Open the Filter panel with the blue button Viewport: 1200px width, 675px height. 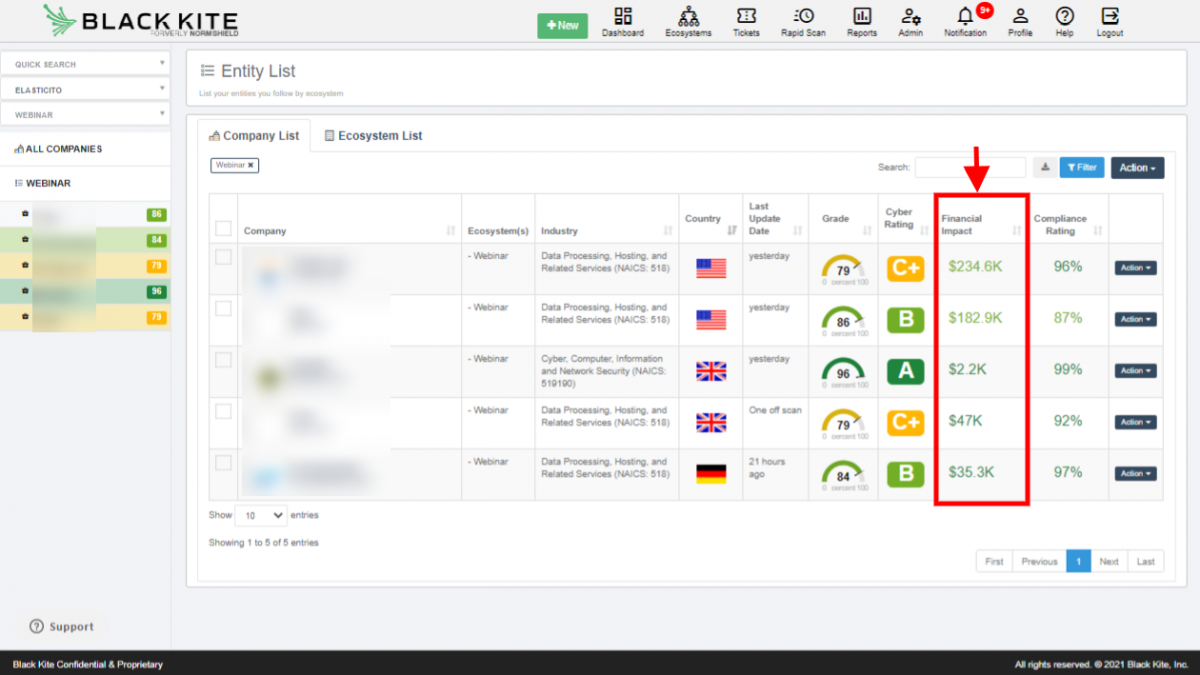(1082, 167)
